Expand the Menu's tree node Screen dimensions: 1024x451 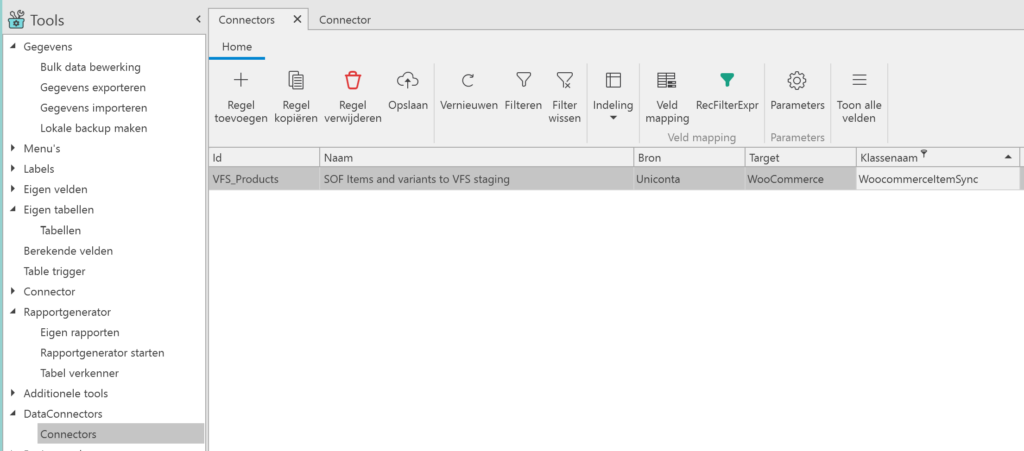tap(13, 149)
